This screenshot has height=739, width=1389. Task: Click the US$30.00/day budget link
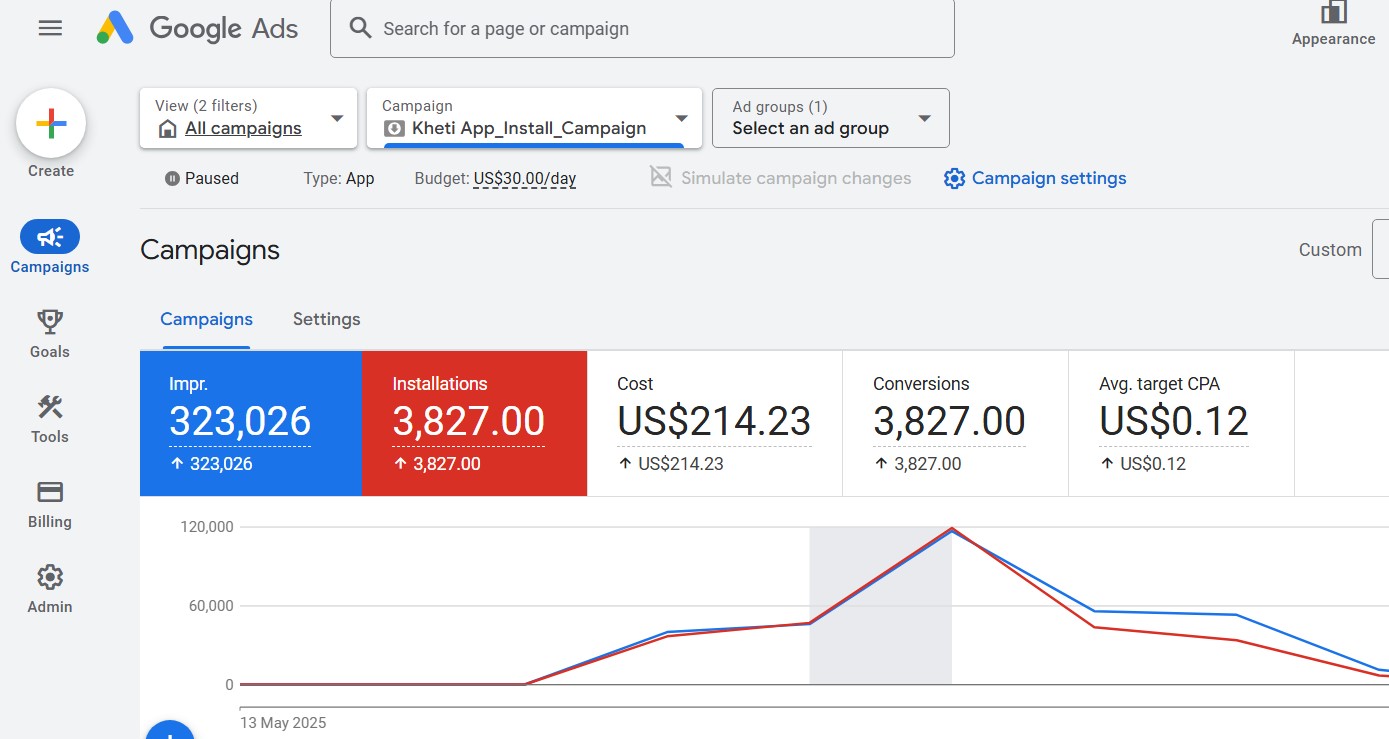(524, 179)
